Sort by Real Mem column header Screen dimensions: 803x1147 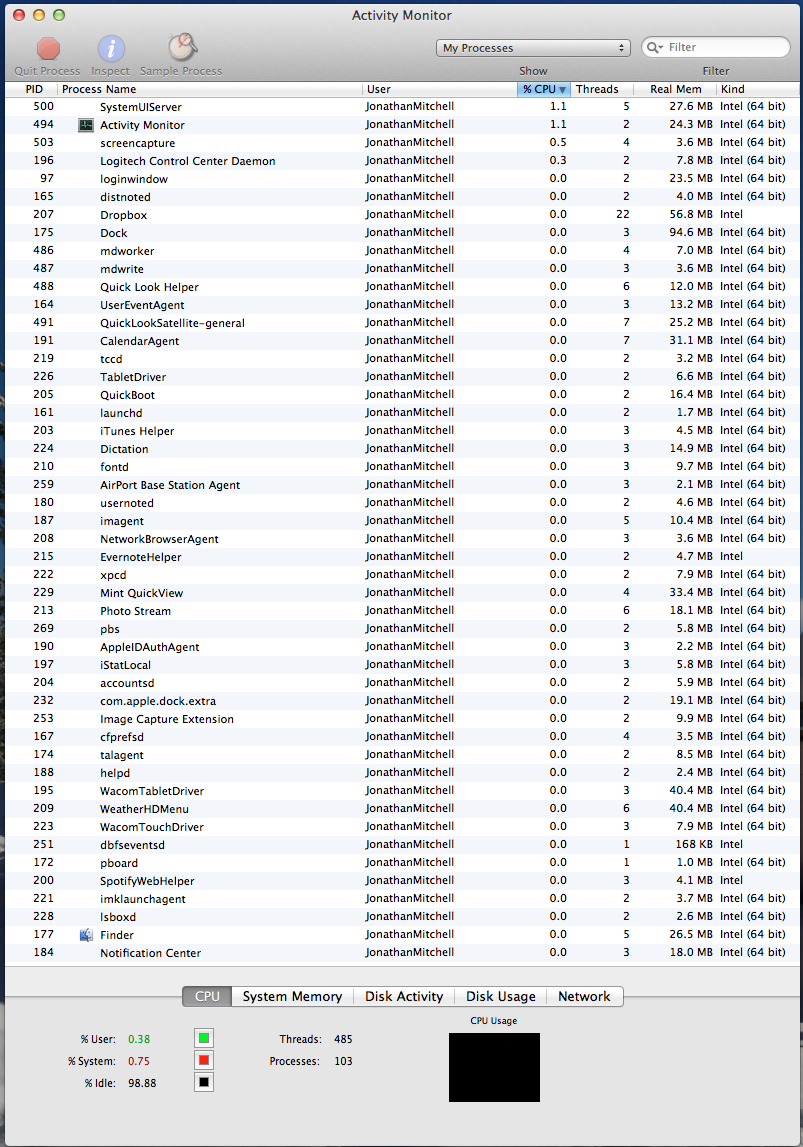click(674, 89)
